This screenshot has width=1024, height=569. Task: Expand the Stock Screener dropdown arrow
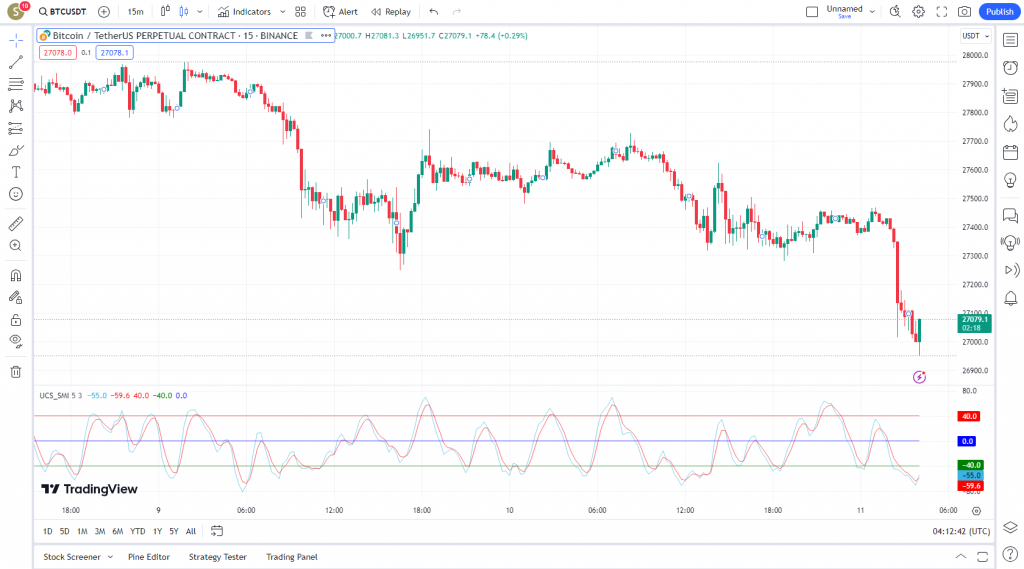[110, 557]
